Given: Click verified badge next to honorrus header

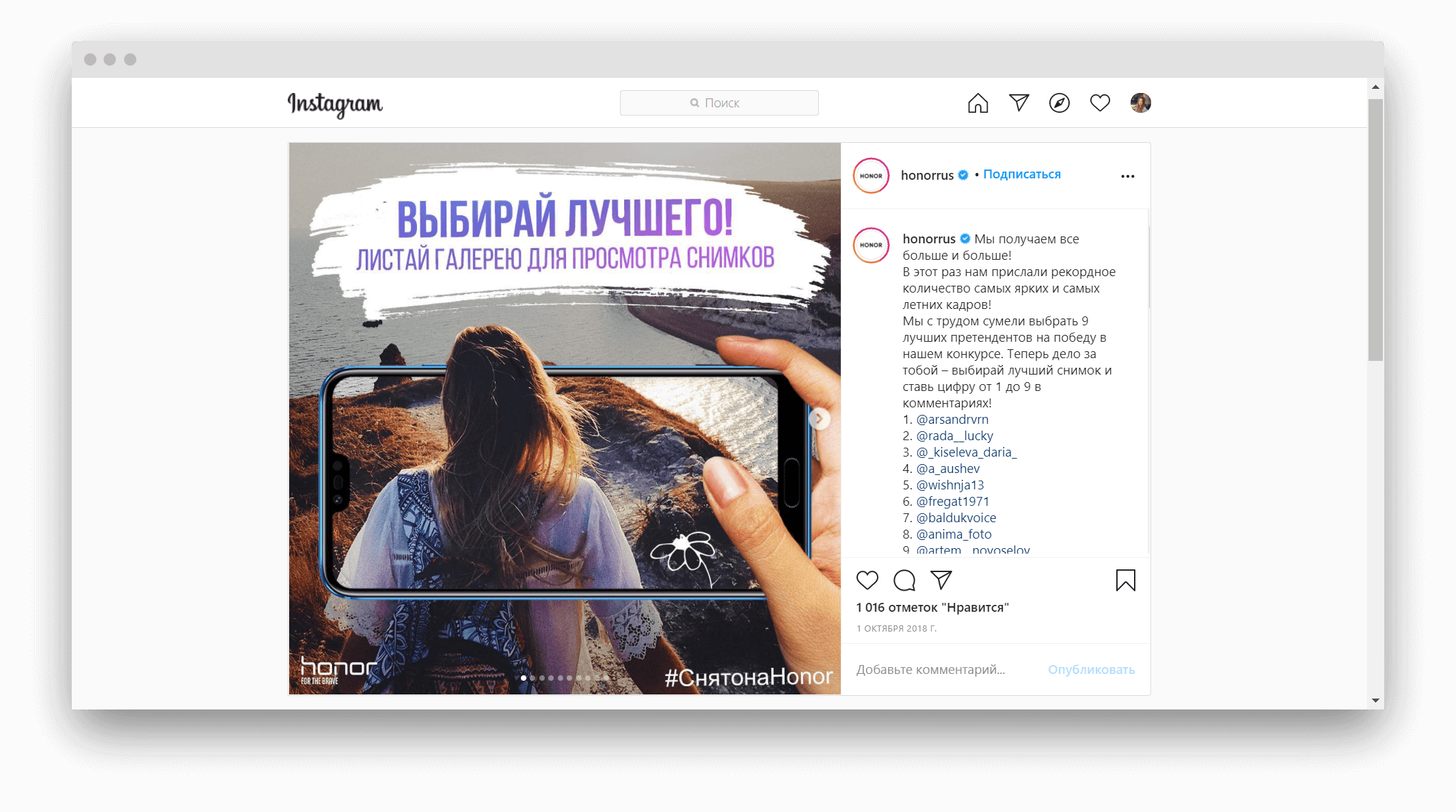Looking at the screenshot, I should pyautogui.click(x=963, y=175).
